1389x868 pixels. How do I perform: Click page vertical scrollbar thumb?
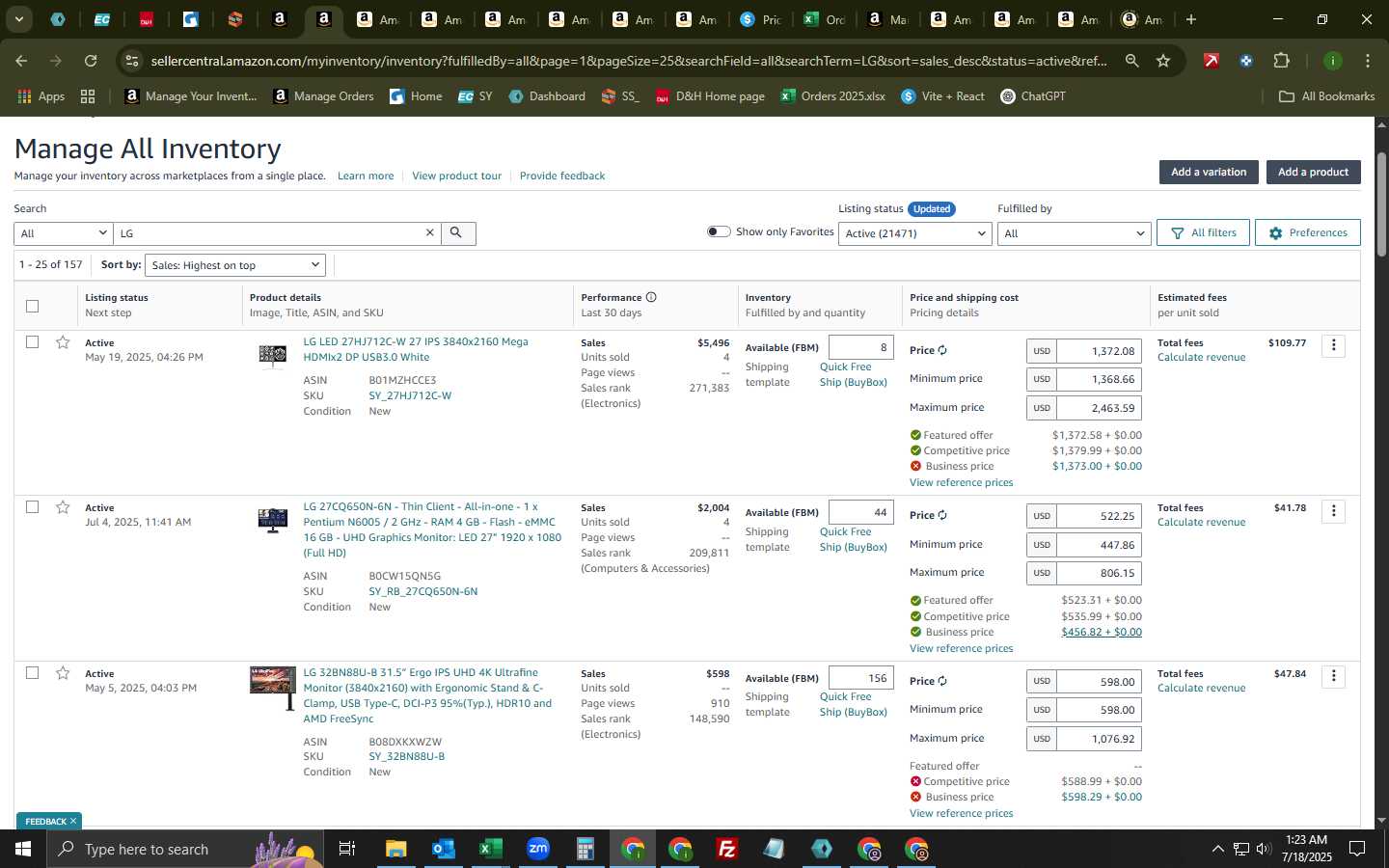pyautogui.click(x=1380, y=203)
